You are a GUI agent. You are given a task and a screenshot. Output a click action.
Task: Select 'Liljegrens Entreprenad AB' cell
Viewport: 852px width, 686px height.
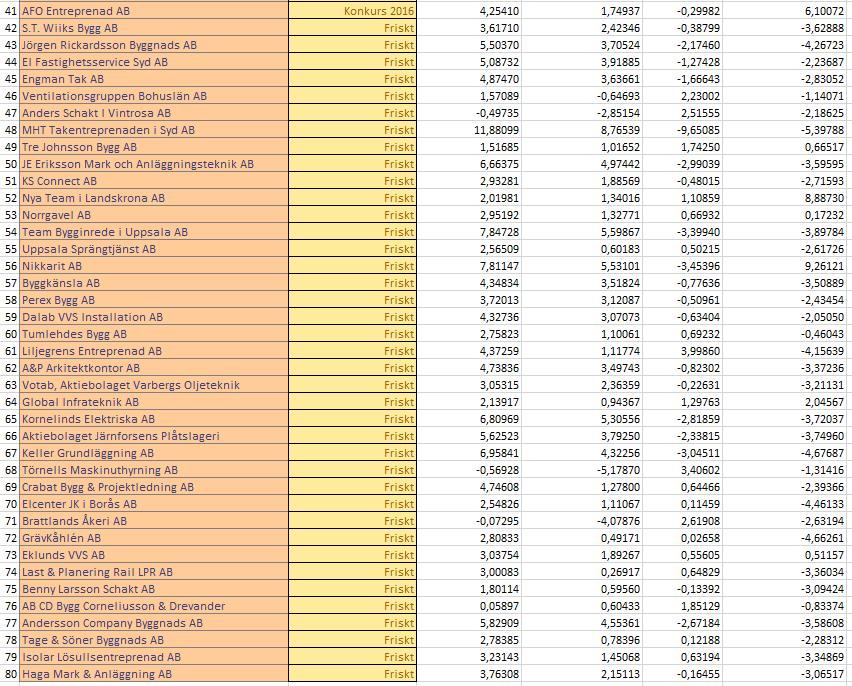(154, 351)
